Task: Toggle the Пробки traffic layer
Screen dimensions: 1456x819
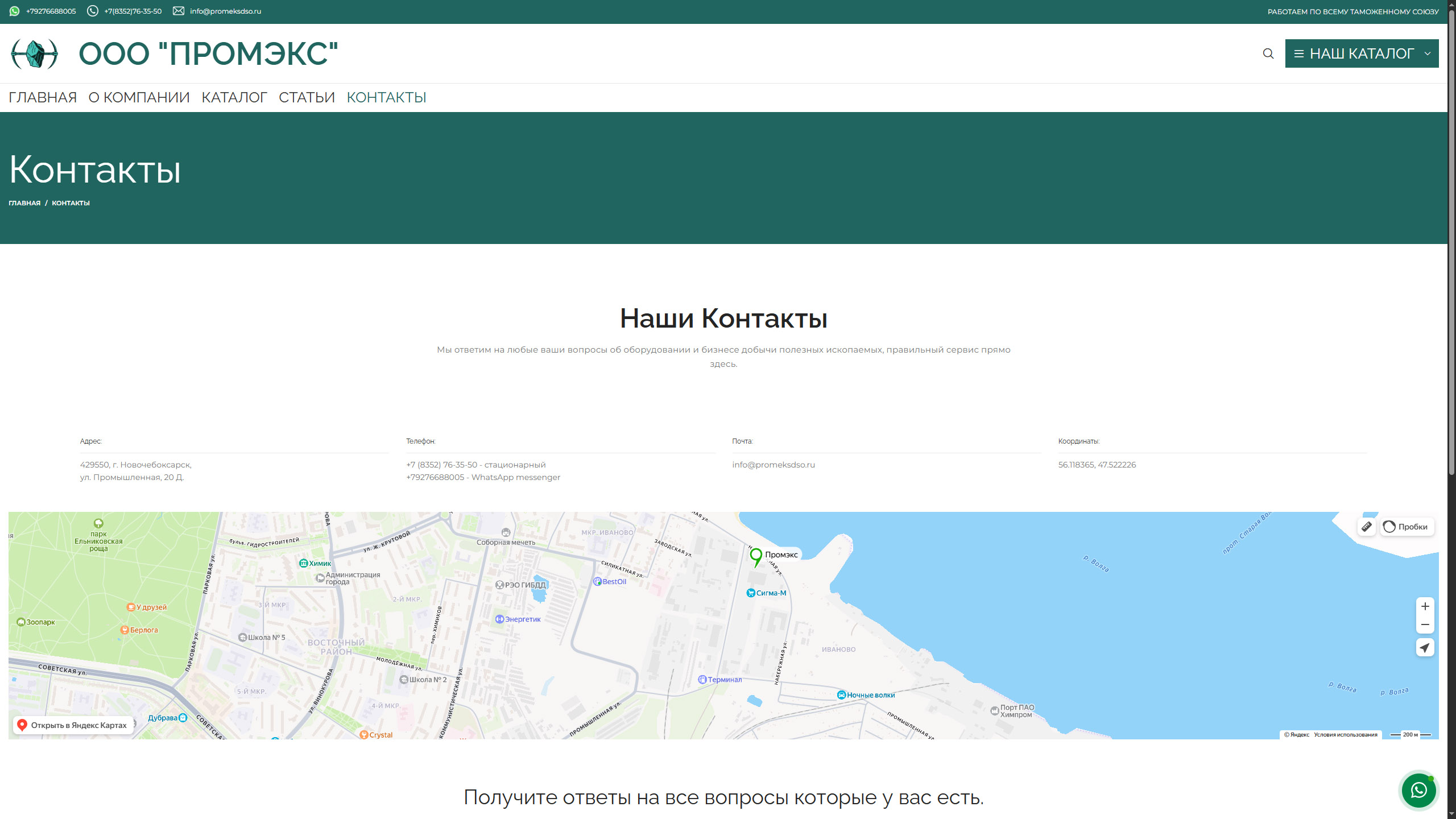Action: pos(1407,527)
